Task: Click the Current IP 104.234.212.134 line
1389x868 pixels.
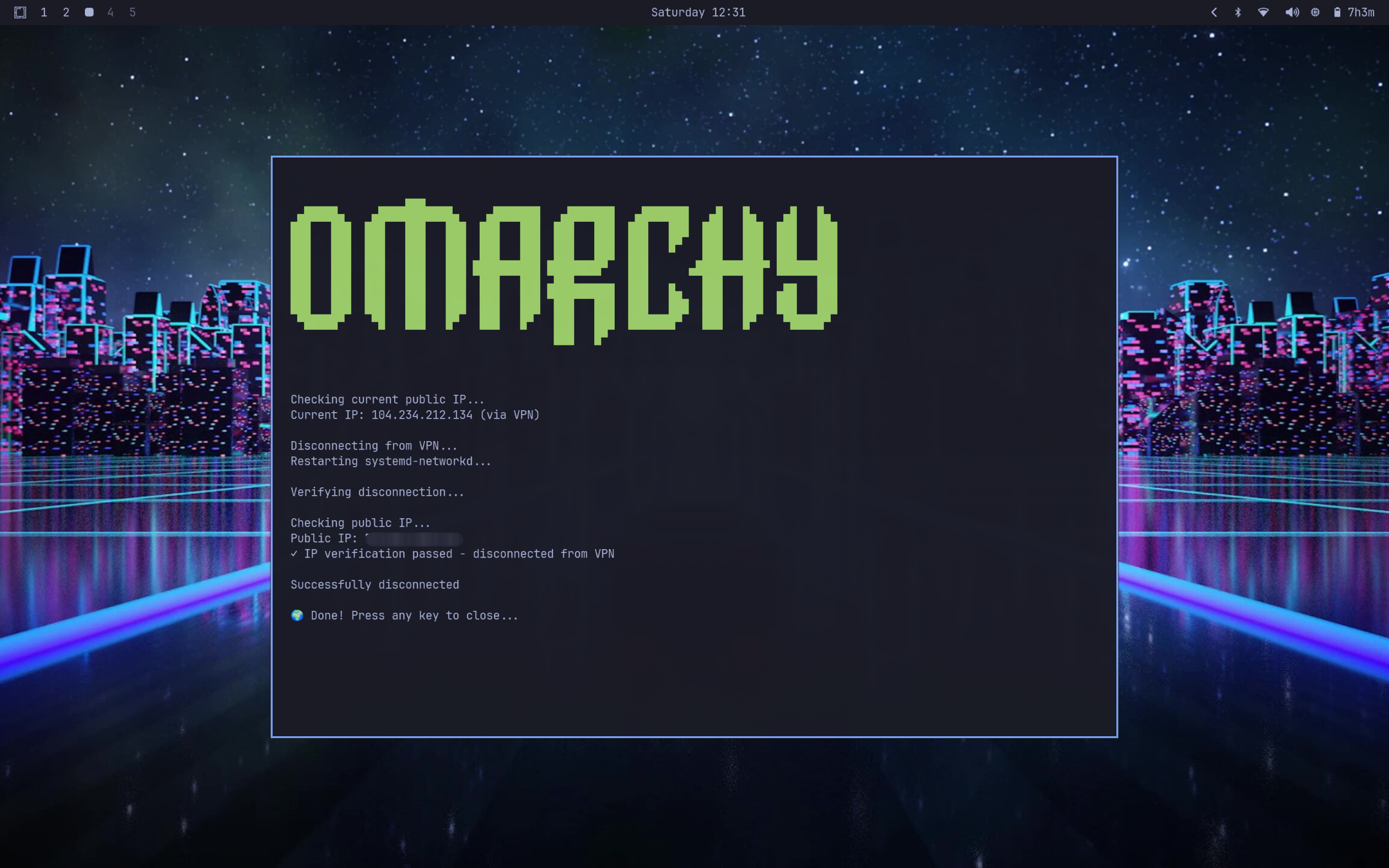Action: [415, 415]
